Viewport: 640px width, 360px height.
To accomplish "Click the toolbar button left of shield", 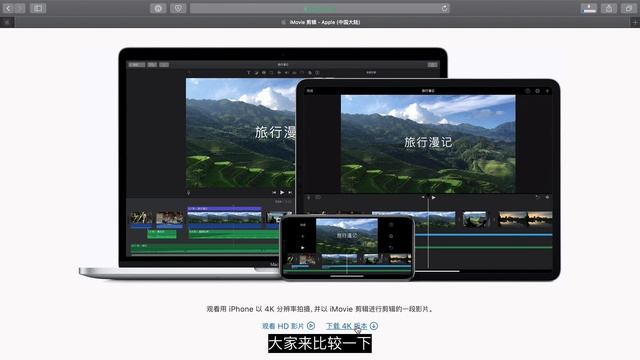I will [158, 8].
